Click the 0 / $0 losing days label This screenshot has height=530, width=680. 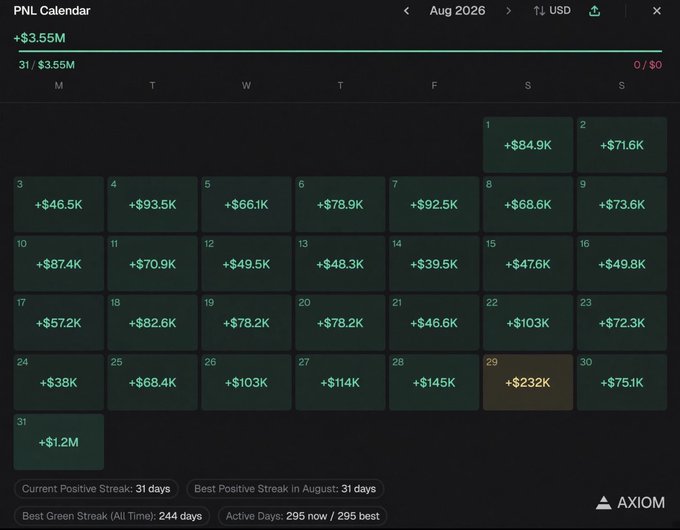pos(647,65)
